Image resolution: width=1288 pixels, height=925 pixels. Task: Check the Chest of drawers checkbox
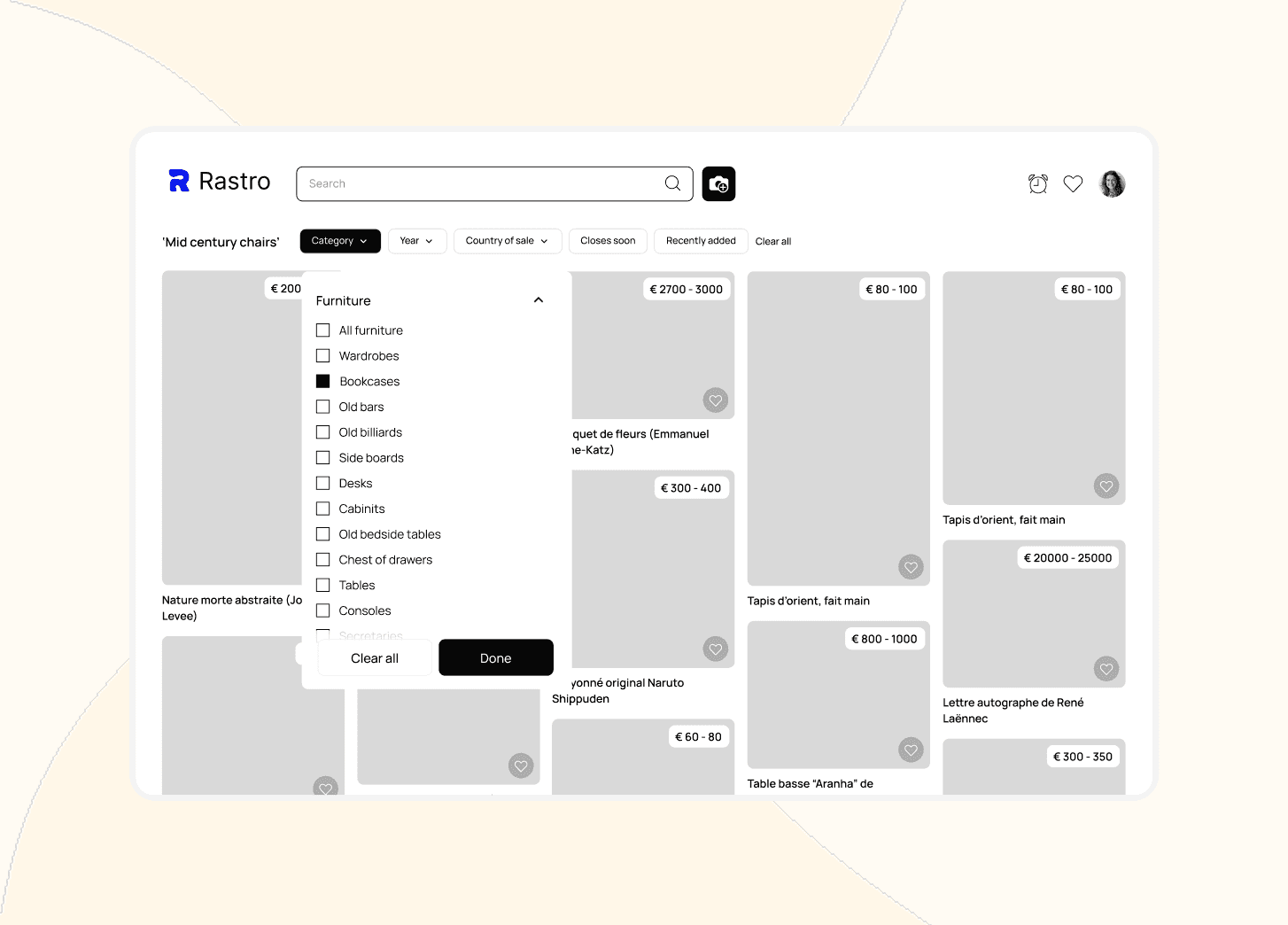click(323, 560)
